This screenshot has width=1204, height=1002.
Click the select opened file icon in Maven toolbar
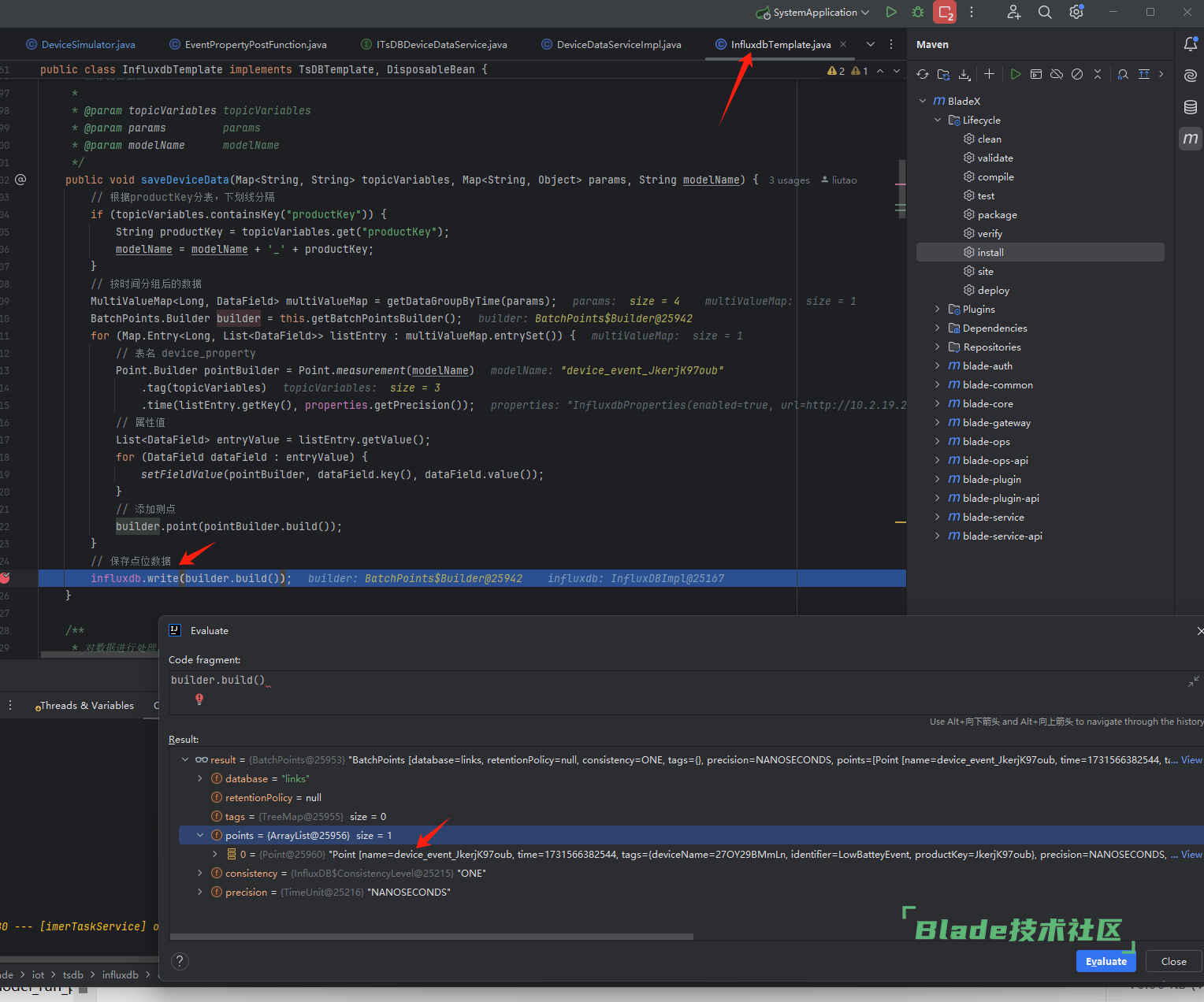[x=1144, y=74]
